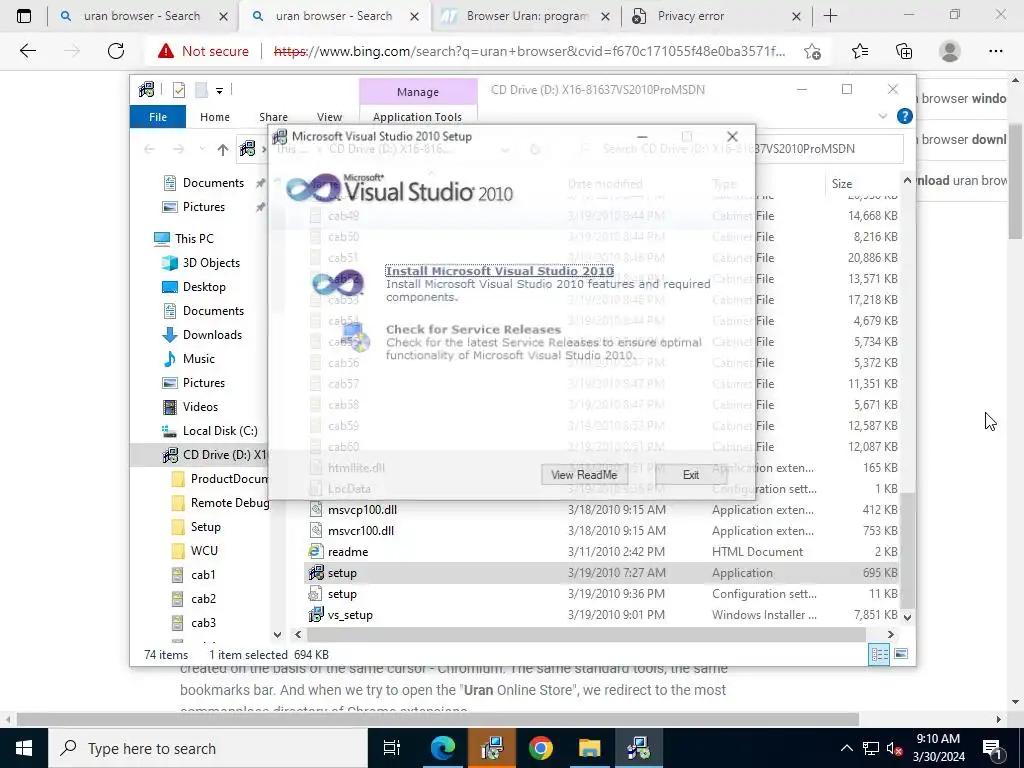Select setup Application file icon
1024x768 pixels.
pos(316,573)
